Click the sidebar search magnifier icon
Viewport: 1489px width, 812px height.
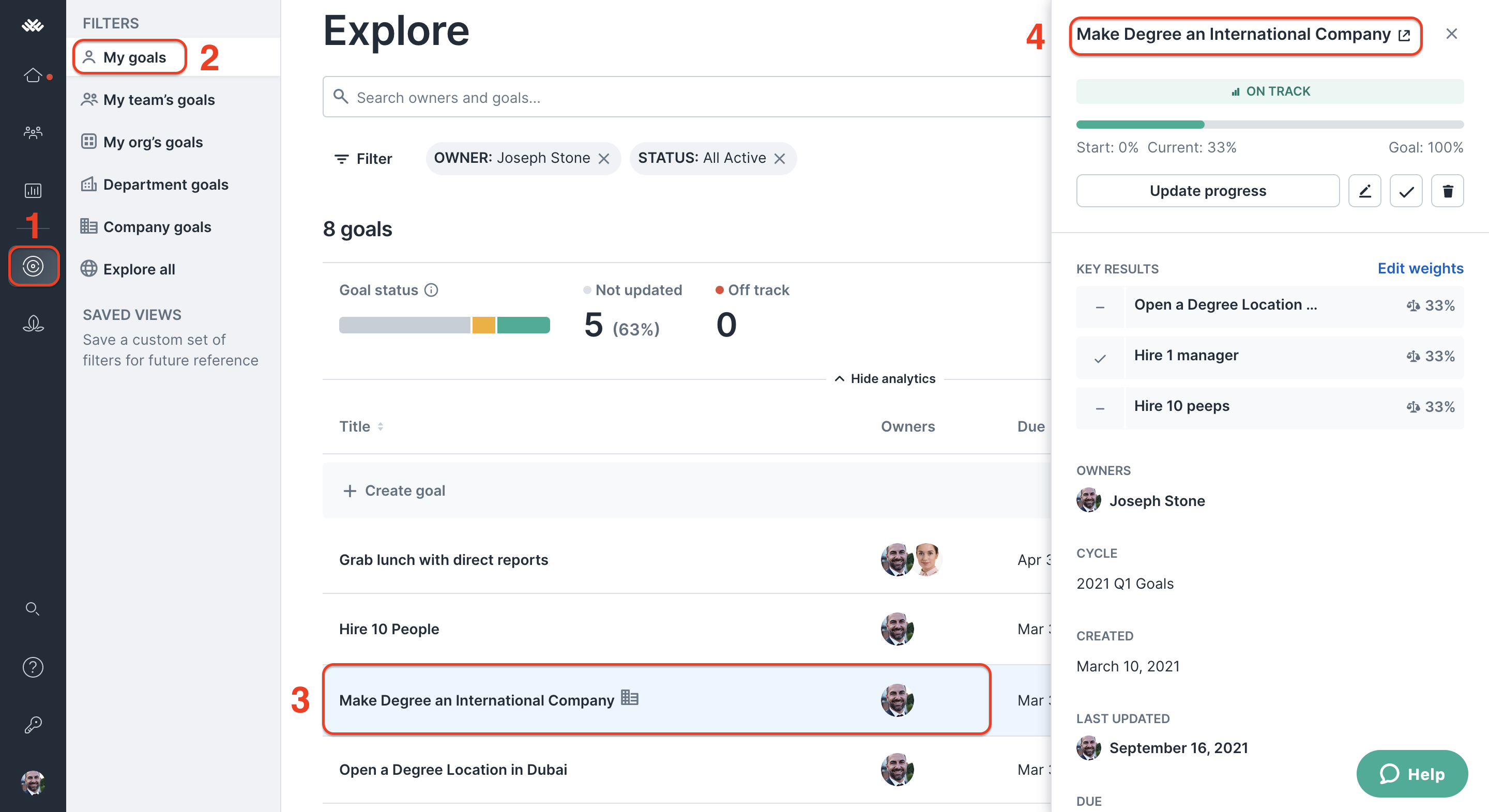tap(33, 608)
